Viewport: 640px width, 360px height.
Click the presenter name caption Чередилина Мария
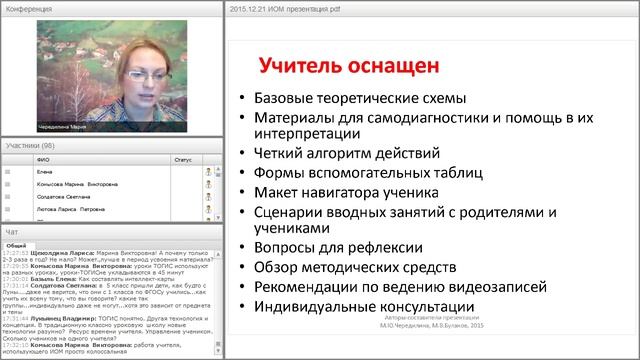point(62,127)
